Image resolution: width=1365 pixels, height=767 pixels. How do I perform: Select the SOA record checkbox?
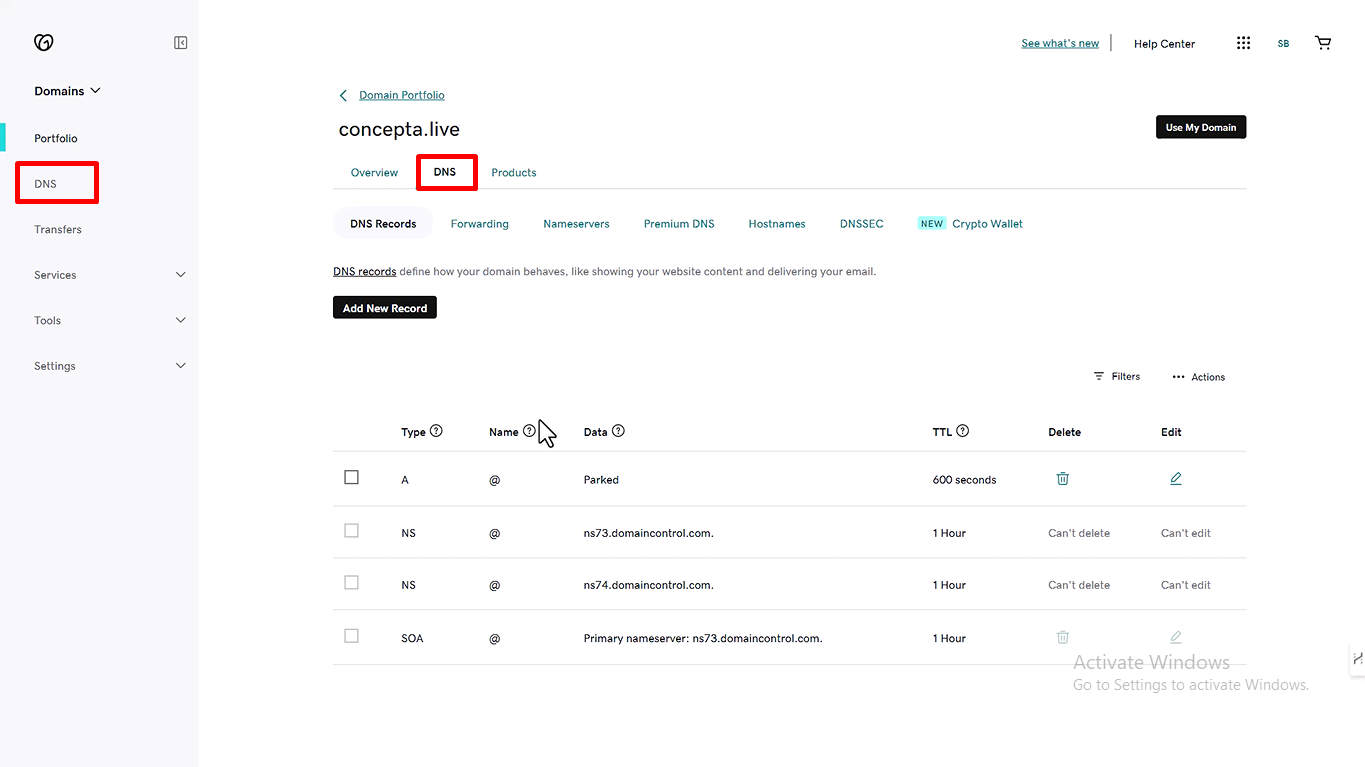point(351,636)
